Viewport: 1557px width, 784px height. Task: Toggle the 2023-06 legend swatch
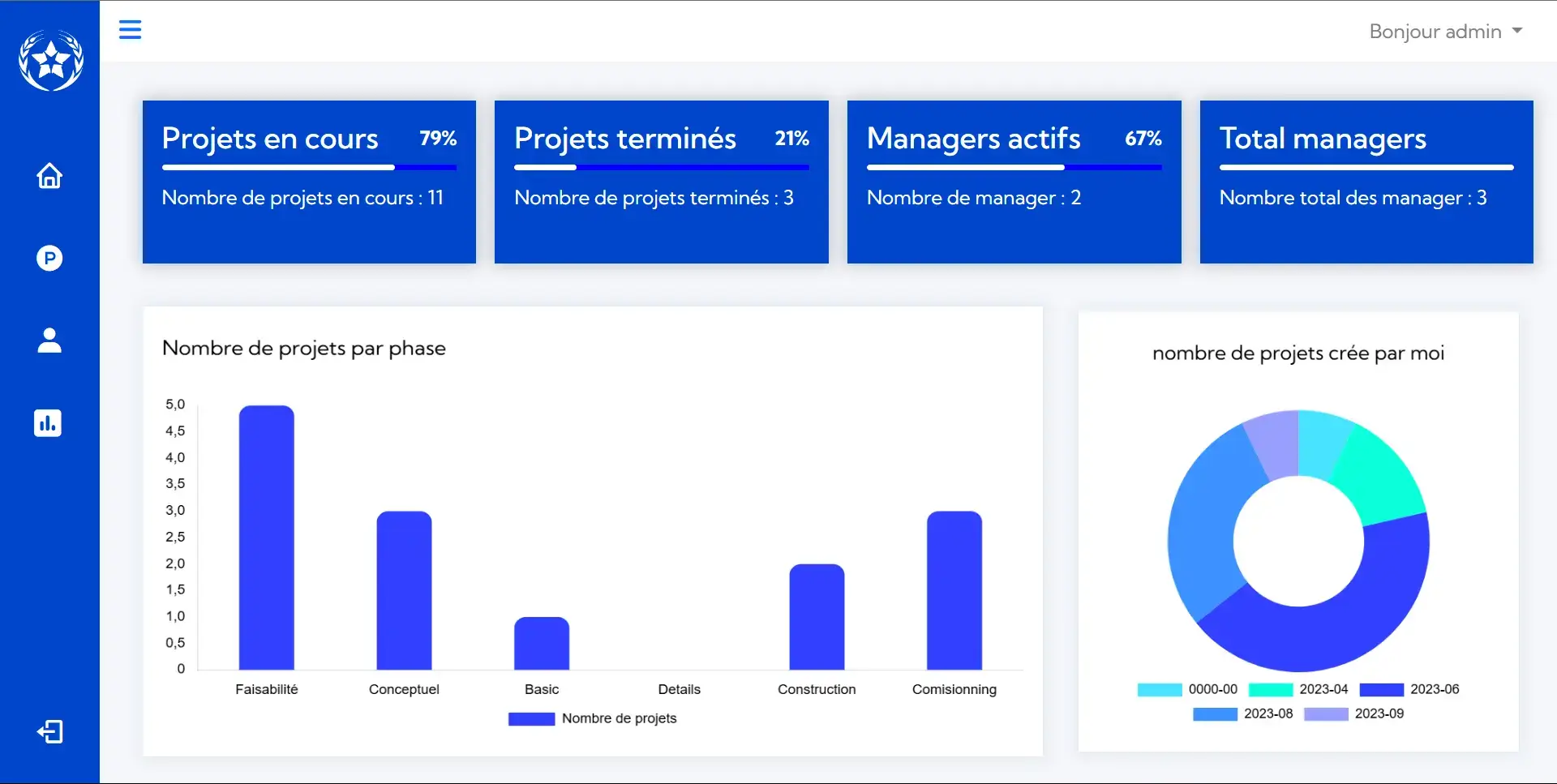[1381, 690]
